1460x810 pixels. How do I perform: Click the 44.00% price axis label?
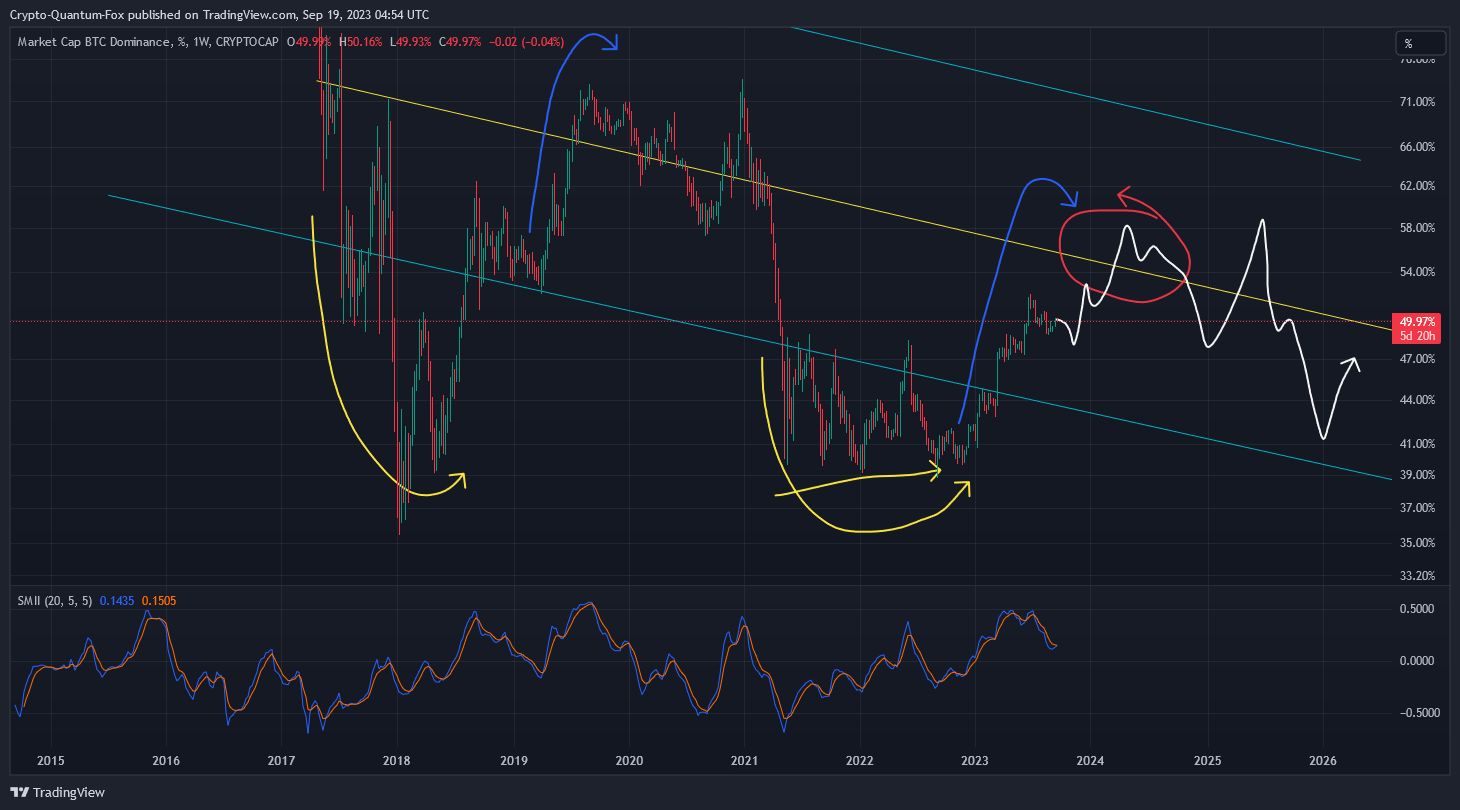(1418, 400)
